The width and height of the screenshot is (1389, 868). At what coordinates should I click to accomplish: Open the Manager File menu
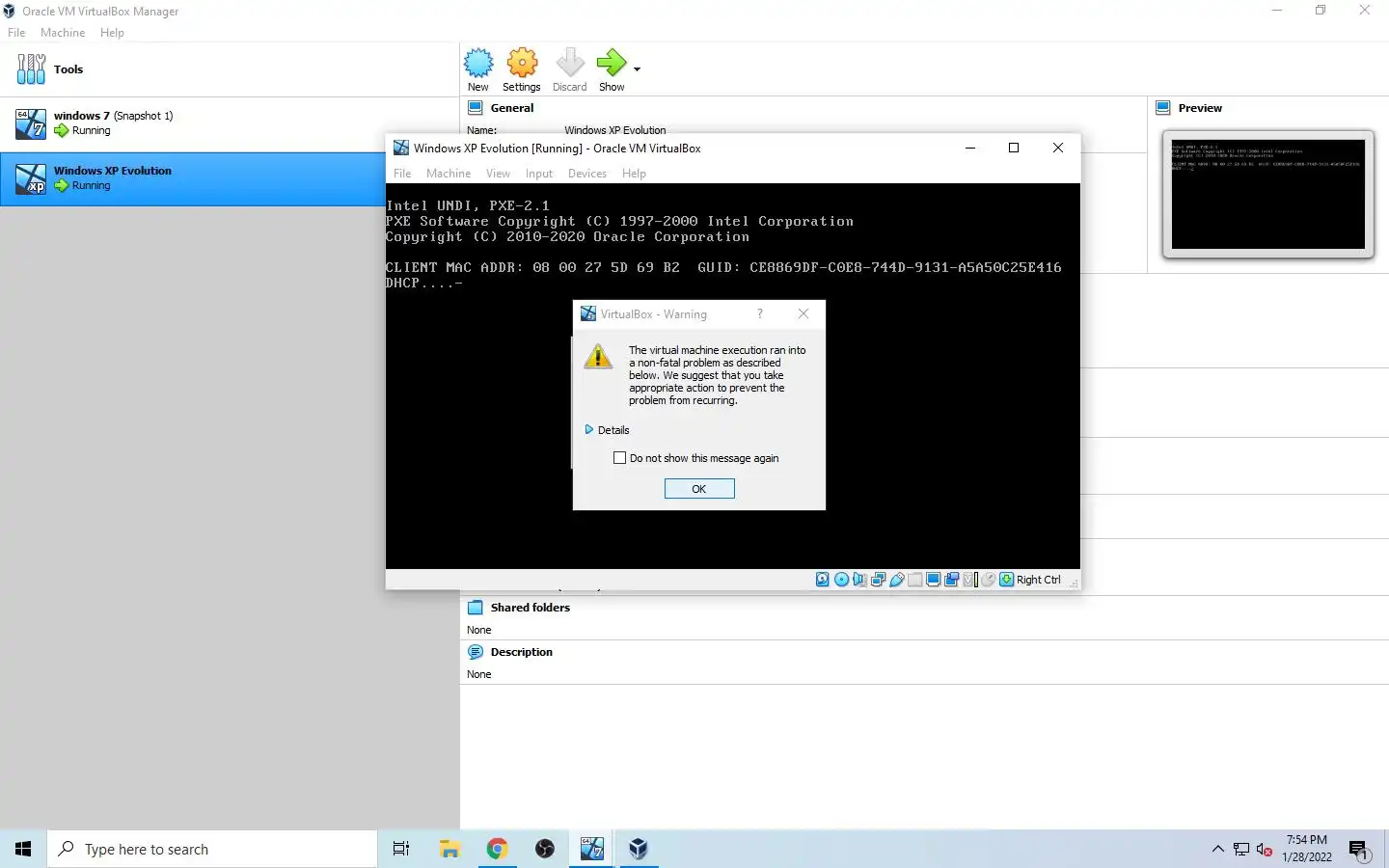coord(16,33)
